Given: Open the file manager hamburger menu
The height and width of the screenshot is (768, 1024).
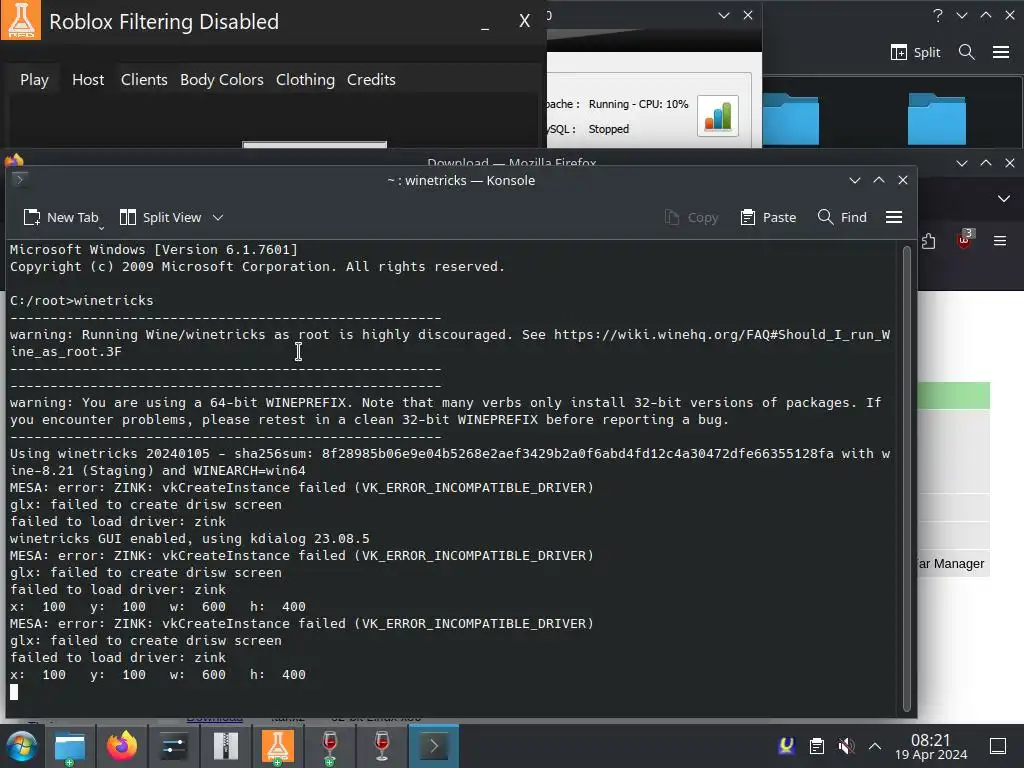Looking at the screenshot, I should pyautogui.click(x=1001, y=52).
